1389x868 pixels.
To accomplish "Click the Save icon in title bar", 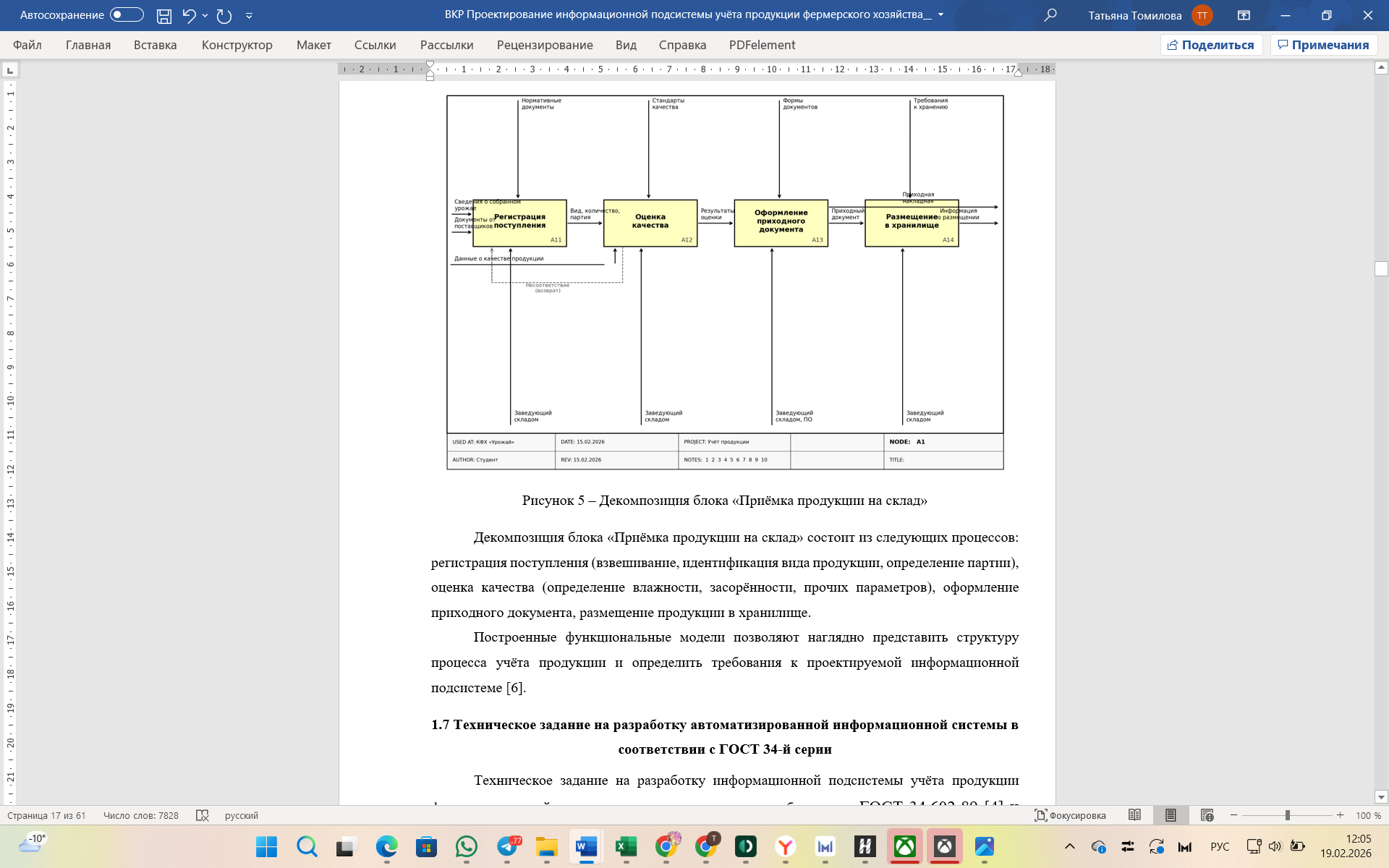I will [x=164, y=15].
